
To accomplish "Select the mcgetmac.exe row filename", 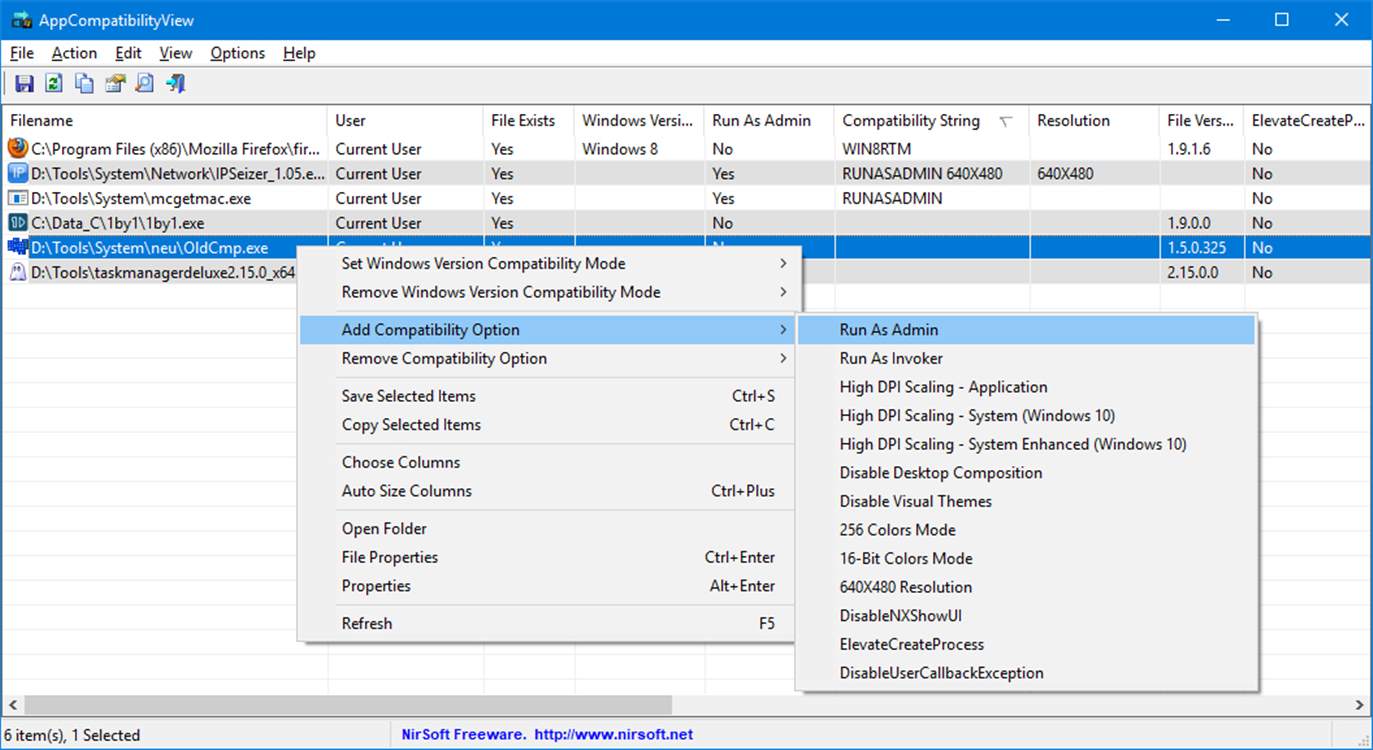I will 141,198.
